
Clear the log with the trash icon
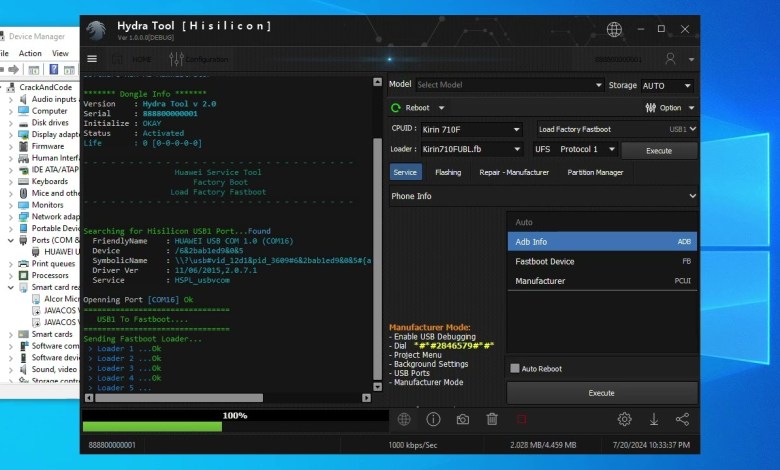[492, 420]
